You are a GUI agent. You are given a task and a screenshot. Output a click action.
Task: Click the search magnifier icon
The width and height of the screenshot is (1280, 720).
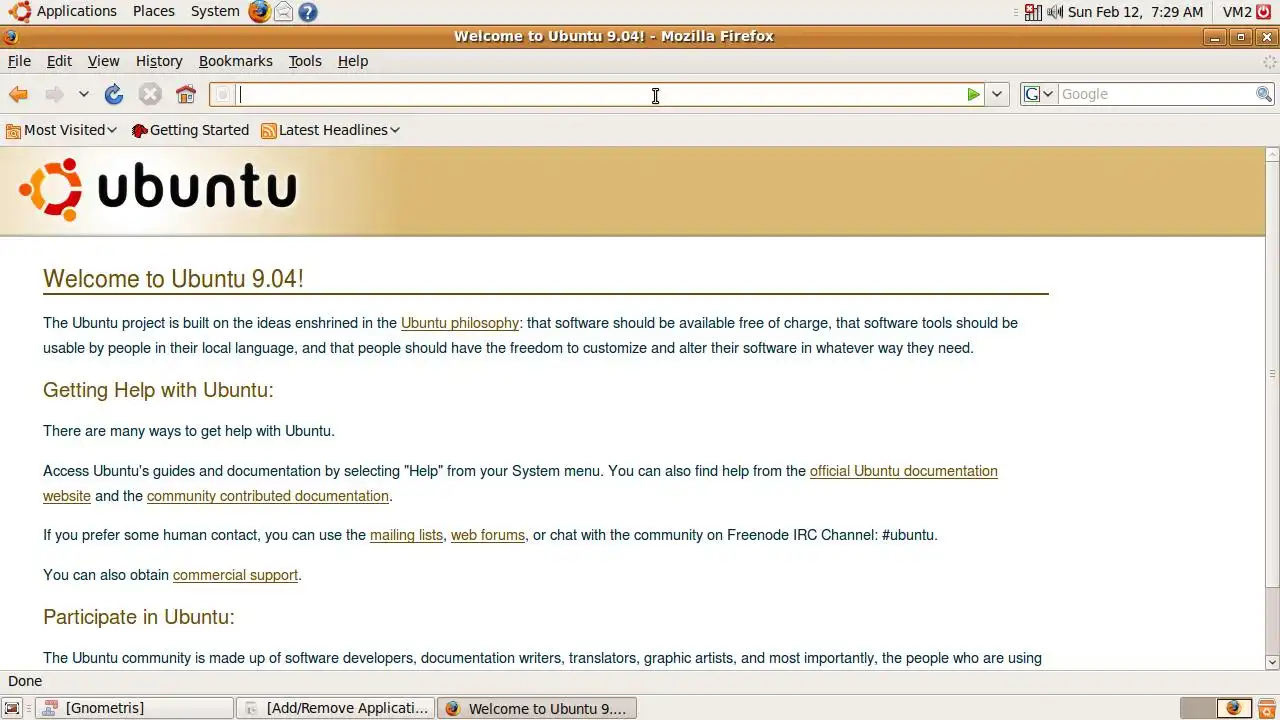(x=1264, y=94)
